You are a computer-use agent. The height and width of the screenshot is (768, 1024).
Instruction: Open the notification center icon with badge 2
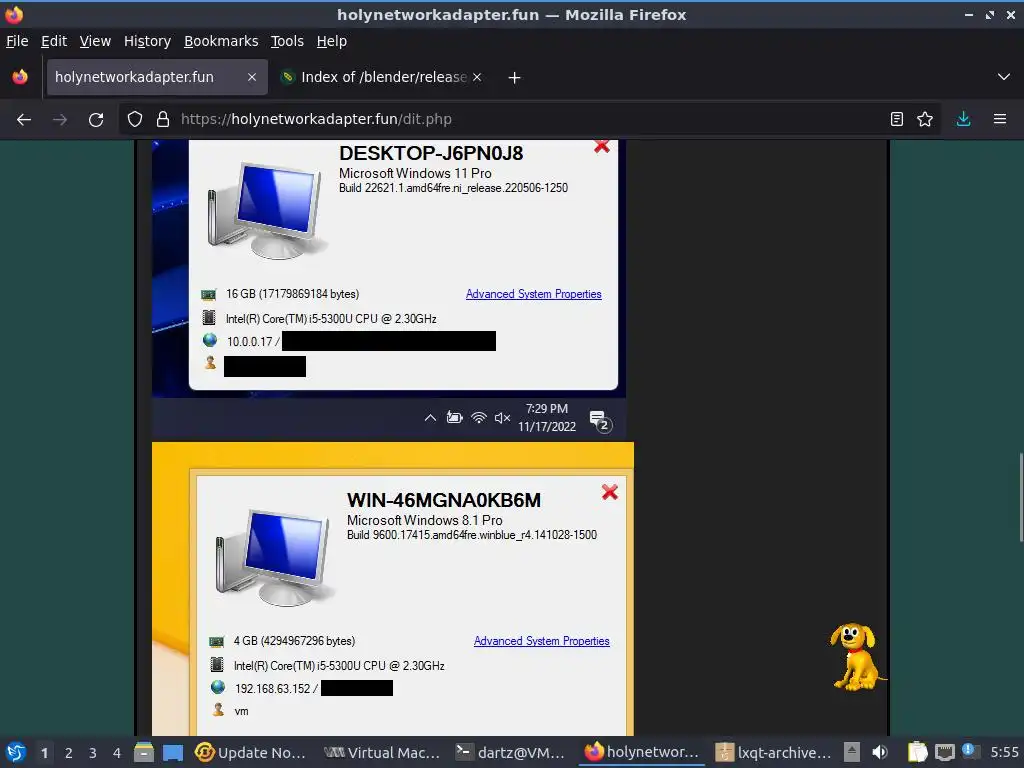[600, 421]
